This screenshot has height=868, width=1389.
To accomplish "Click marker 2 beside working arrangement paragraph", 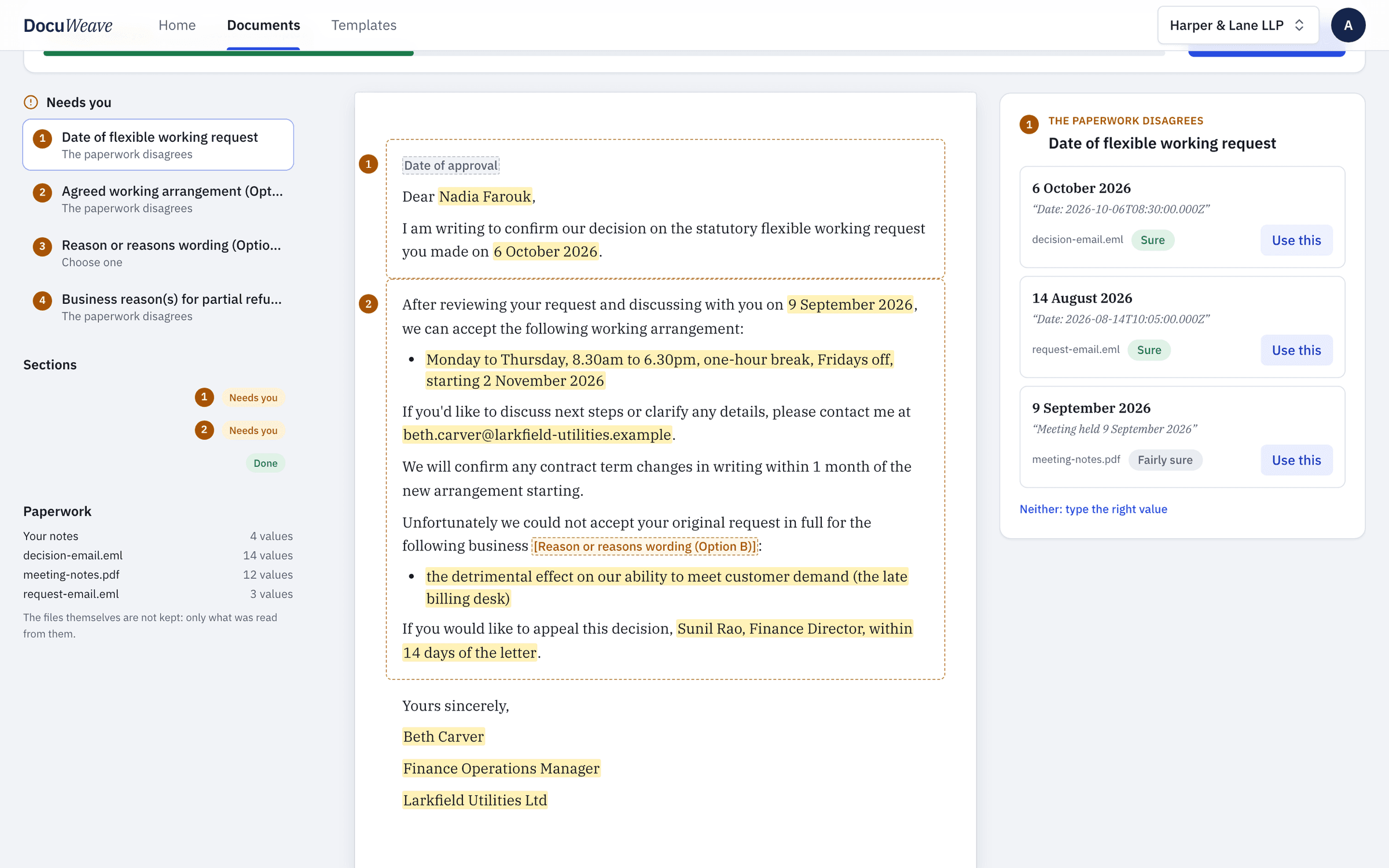I will pyautogui.click(x=368, y=304).
